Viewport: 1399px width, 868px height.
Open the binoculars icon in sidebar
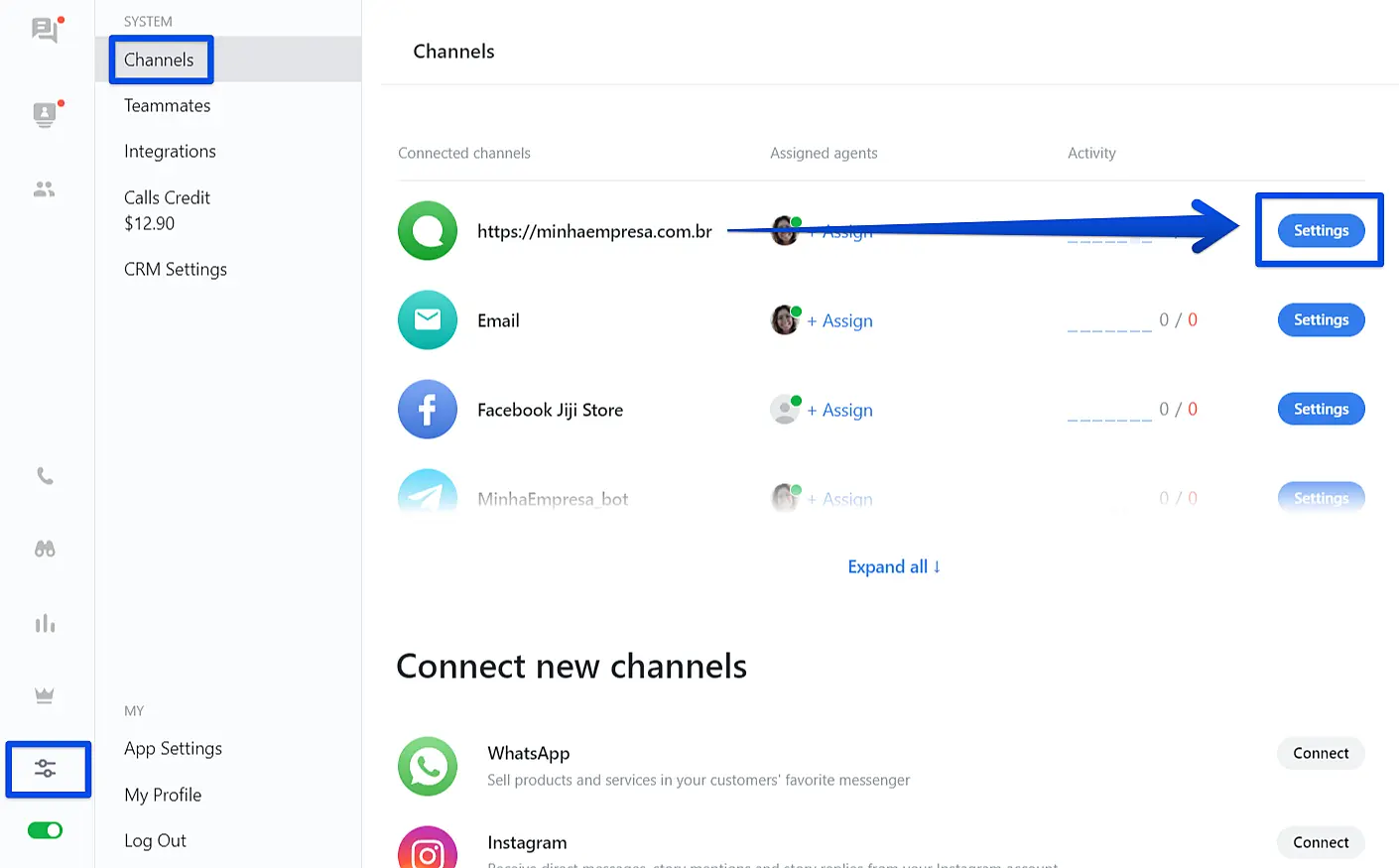(x=45, y=549)
